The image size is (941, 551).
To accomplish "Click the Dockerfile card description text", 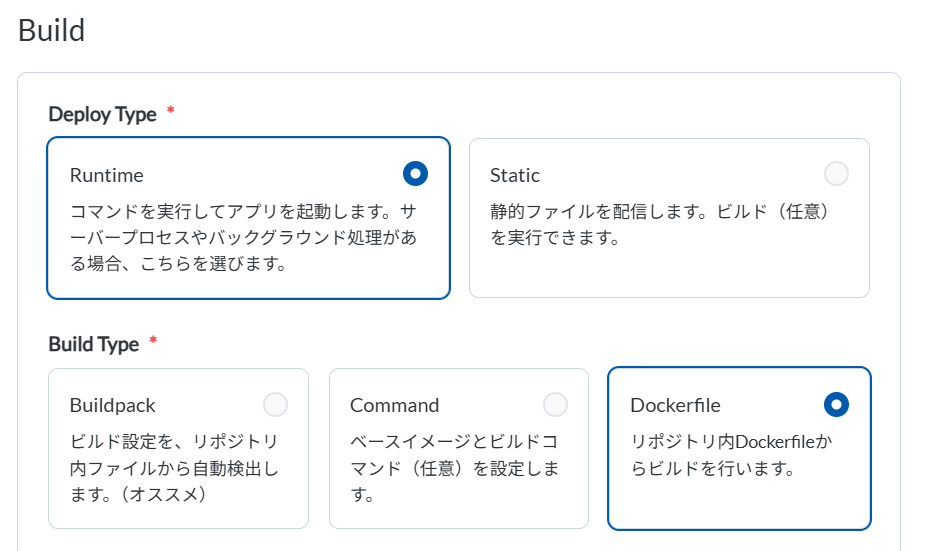I will [x=732, y=454].
